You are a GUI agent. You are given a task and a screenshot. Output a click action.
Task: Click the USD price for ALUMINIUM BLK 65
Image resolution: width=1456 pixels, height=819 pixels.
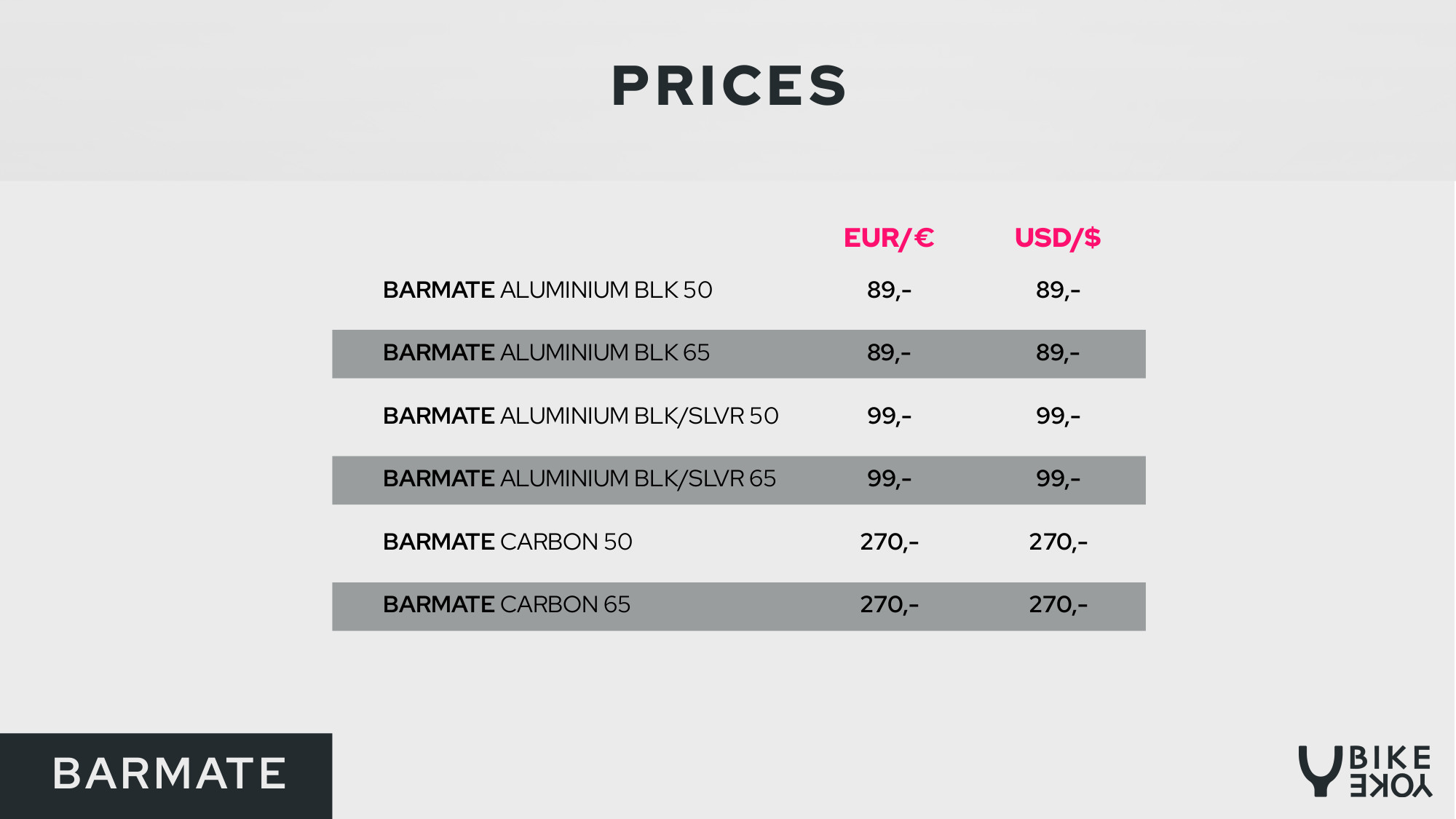(1058, 353)
